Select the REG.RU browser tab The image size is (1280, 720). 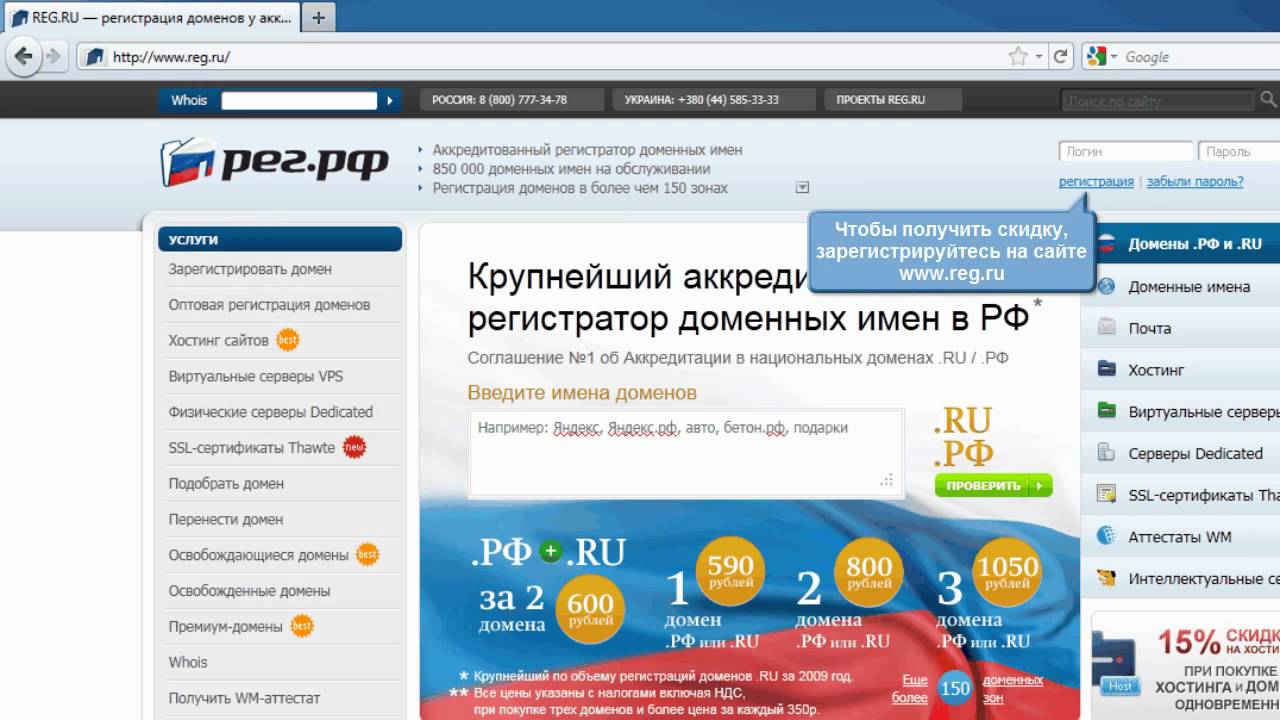[x=150, y=18]
